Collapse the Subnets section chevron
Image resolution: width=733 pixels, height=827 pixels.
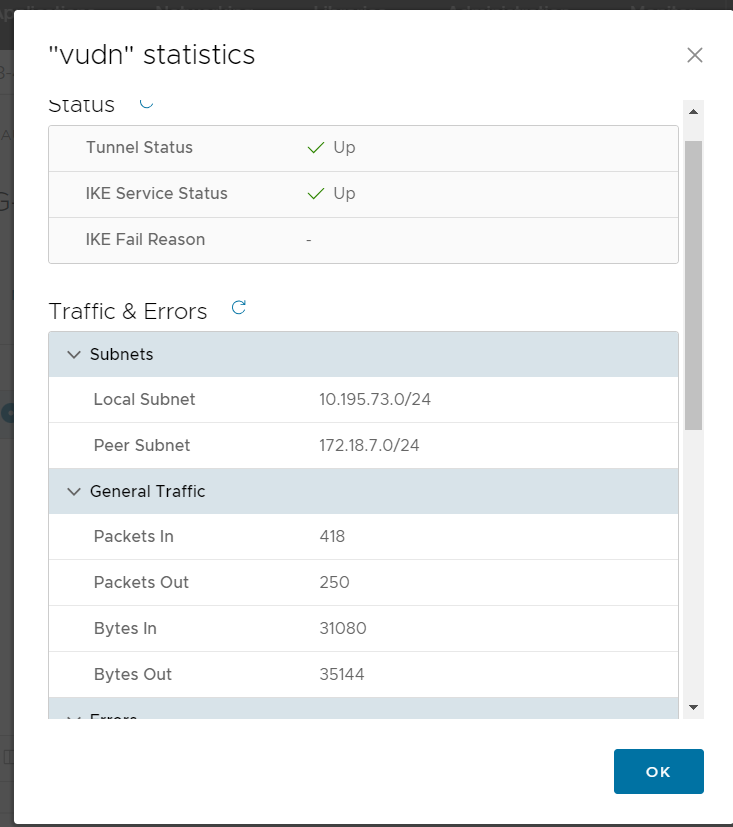(x=74, y=355)
